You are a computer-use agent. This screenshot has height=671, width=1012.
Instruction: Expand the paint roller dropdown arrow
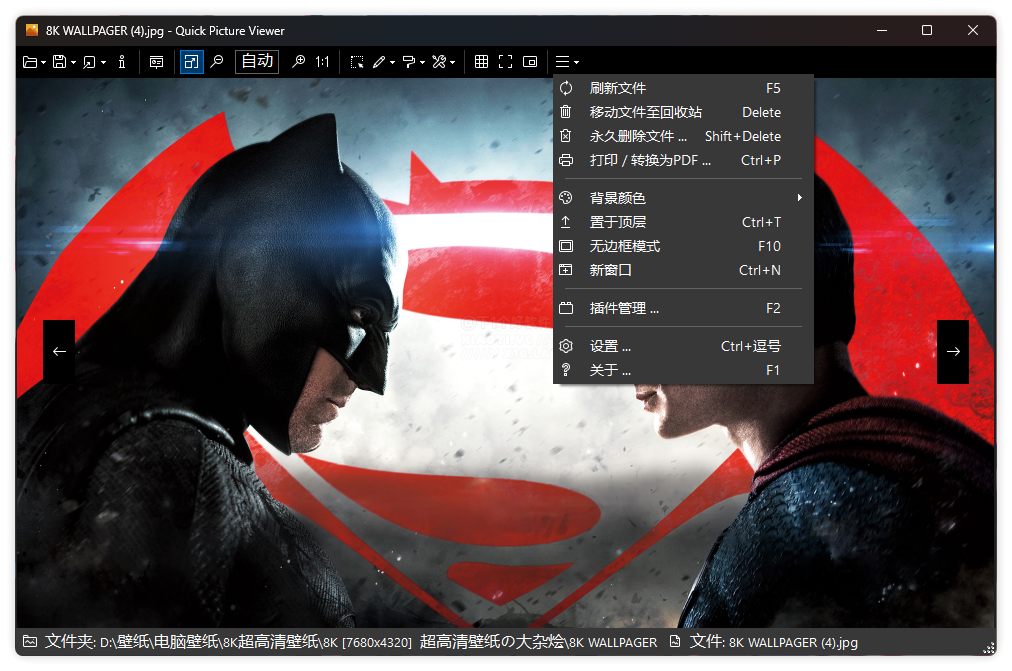[x=422, y=63]
